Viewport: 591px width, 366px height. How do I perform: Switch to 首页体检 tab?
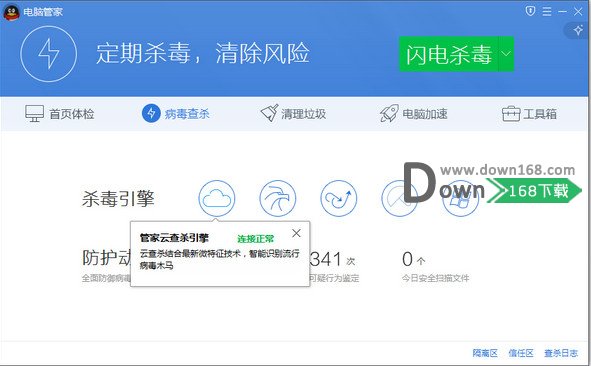(x=60, y=113)
